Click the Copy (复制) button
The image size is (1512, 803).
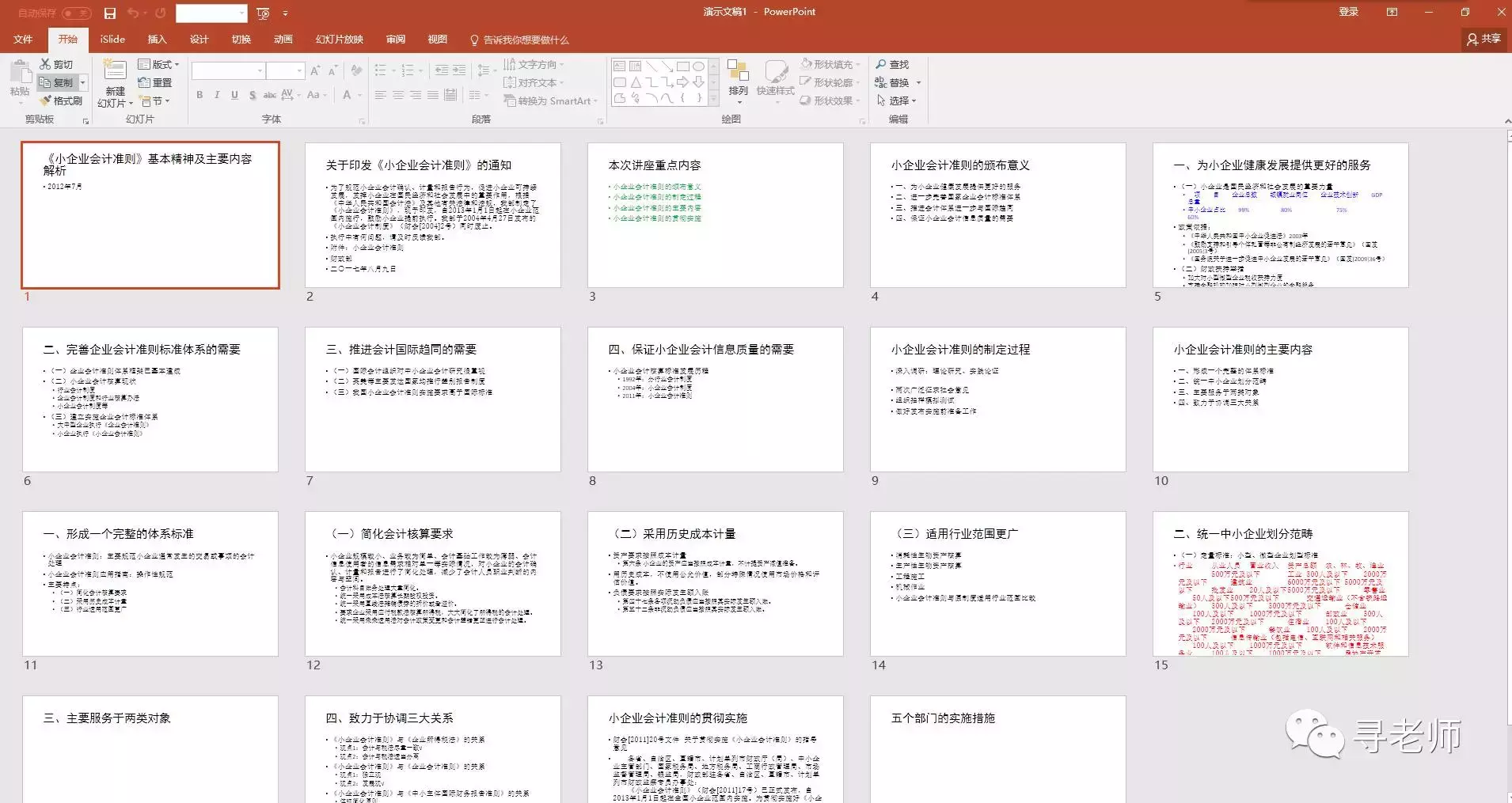(x=56, y=82)
